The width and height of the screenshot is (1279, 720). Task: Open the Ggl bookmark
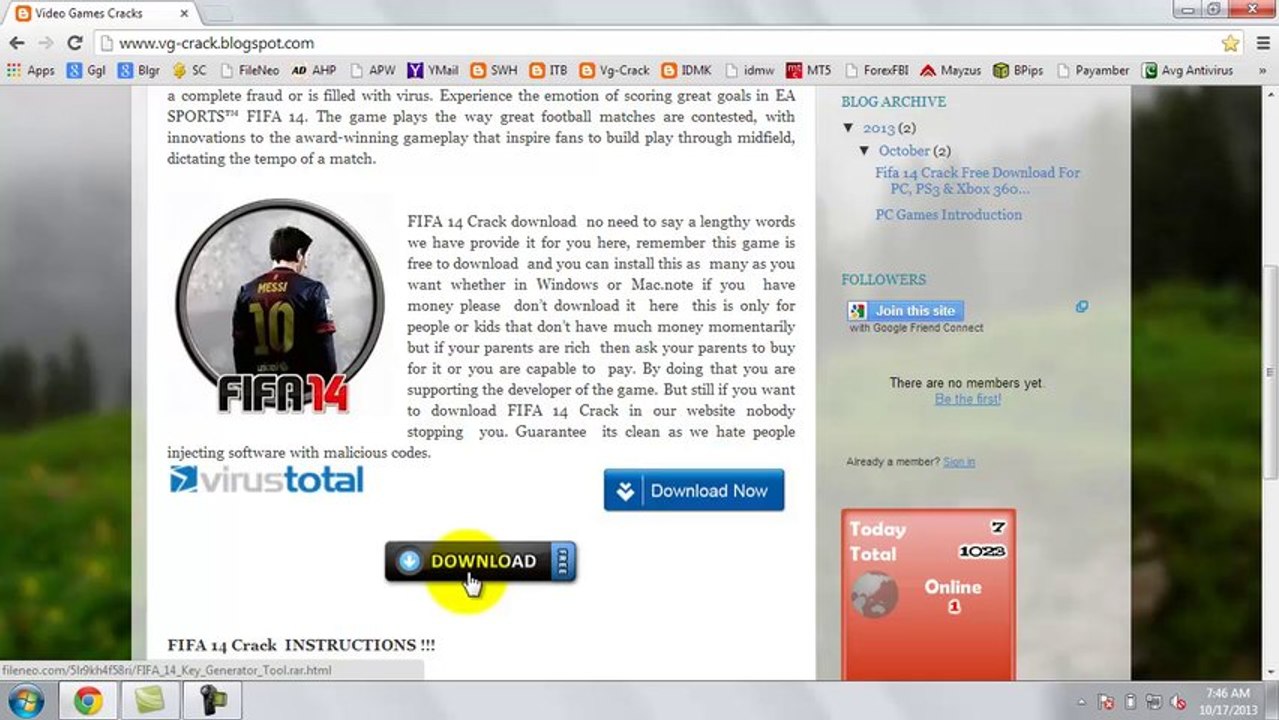click(86, 71)
